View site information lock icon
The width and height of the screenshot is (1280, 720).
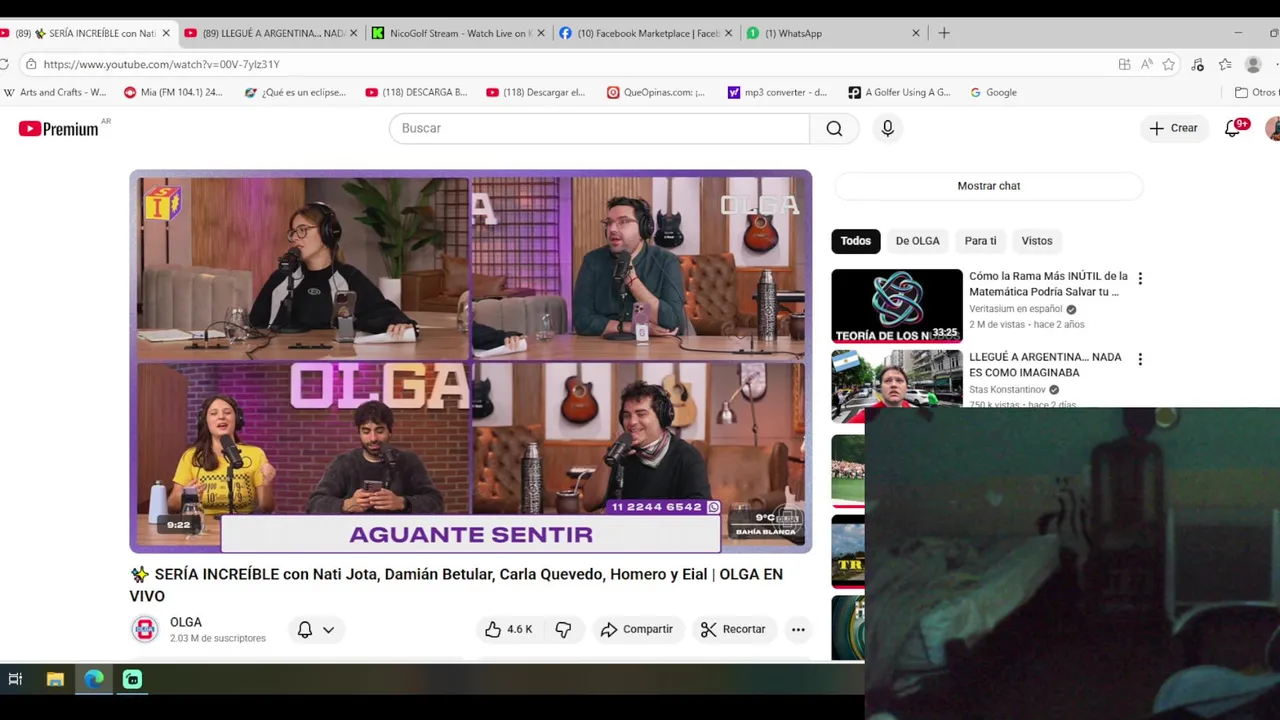31,64
